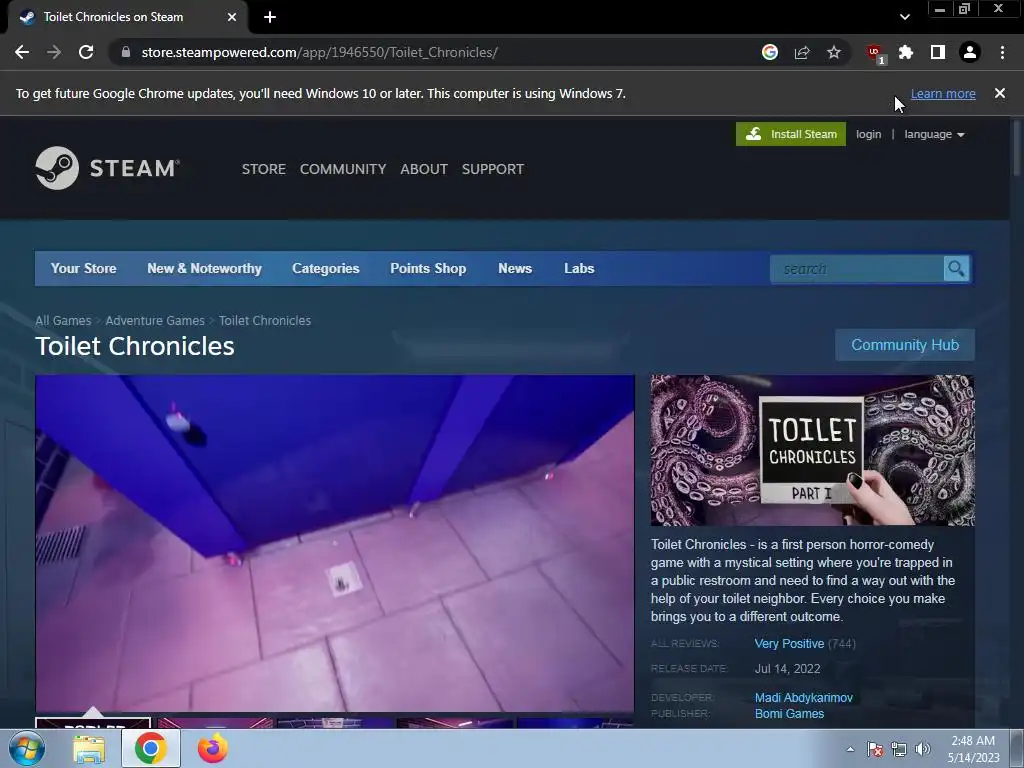Screen dimensions: 1024x768
Task: Go back to the previous page
Action: tap(22, 52)
